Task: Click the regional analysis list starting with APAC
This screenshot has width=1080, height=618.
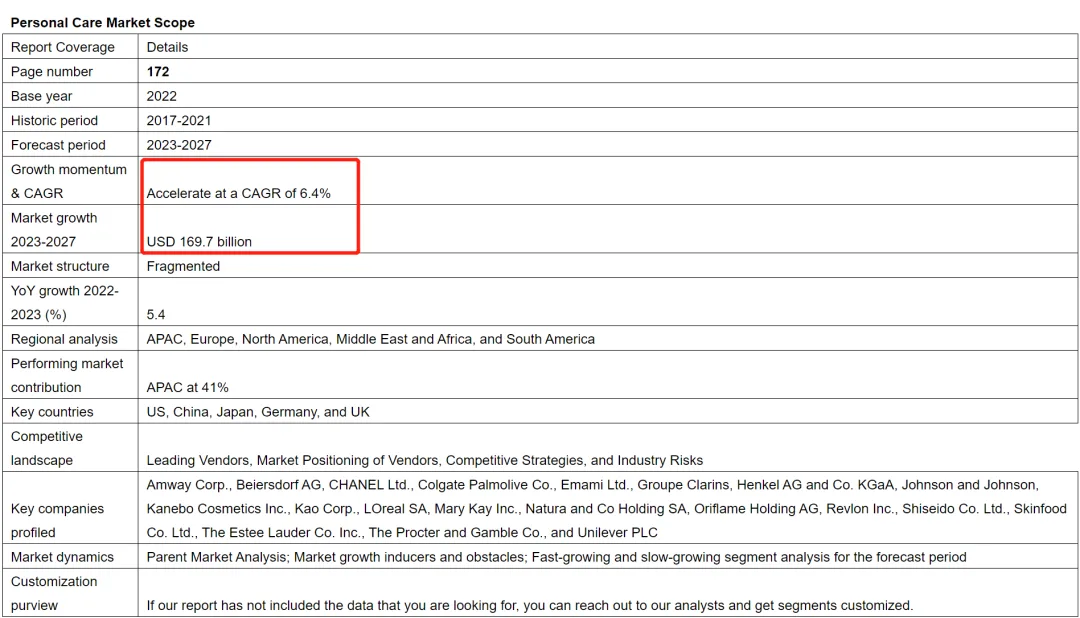Action: (370, 339)
